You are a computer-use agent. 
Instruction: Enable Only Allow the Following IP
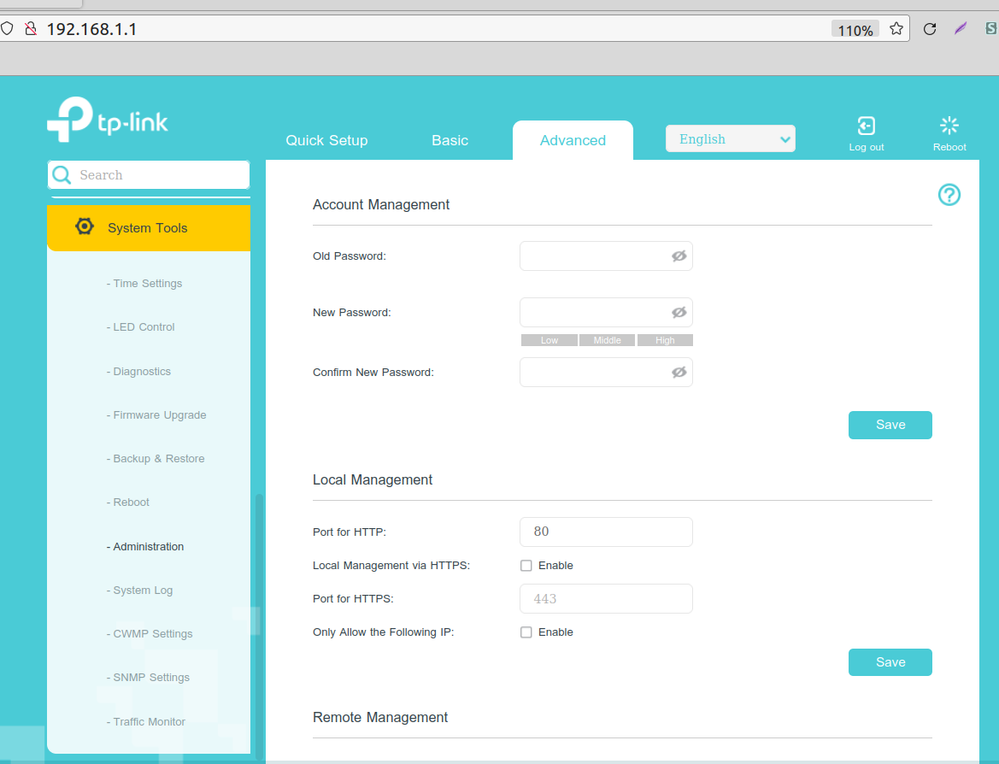coord(526,632)
